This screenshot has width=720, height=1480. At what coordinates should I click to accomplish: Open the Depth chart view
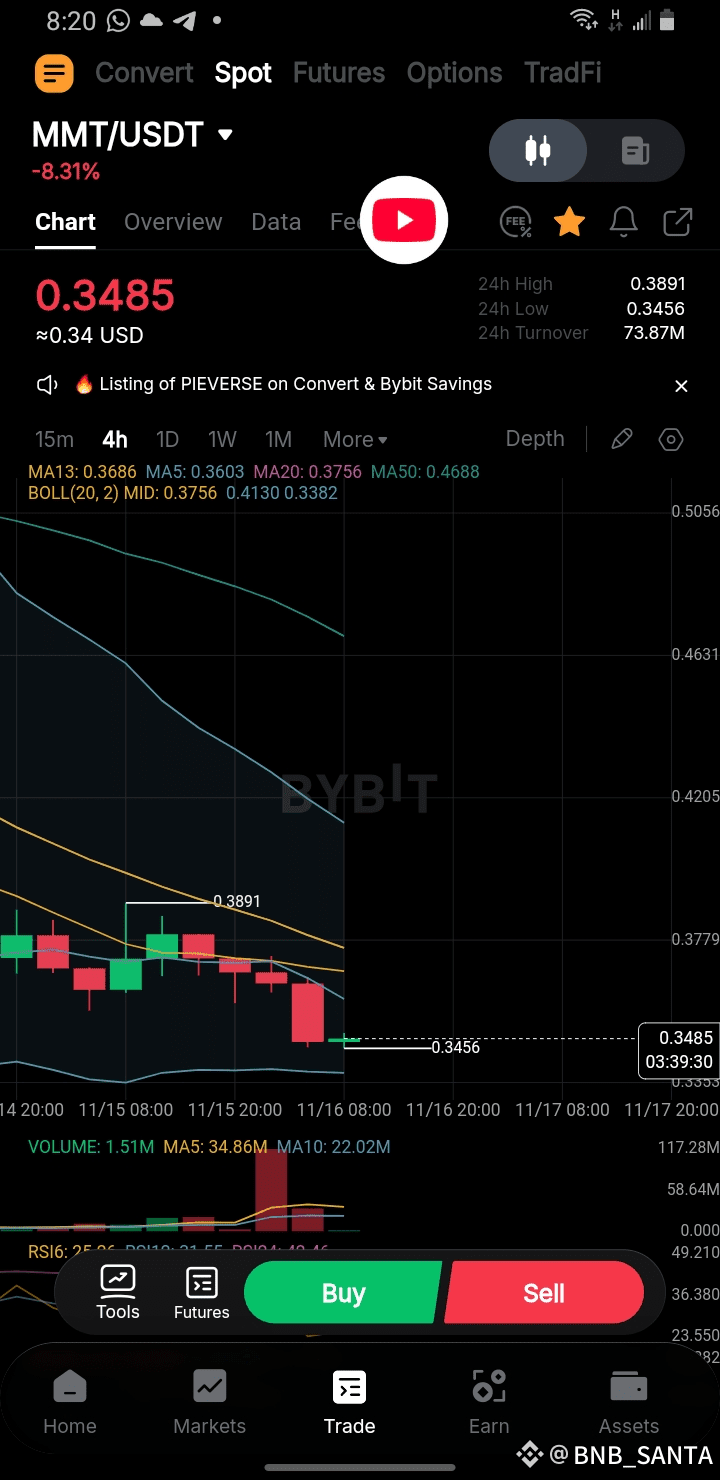[x=535, y=439]
